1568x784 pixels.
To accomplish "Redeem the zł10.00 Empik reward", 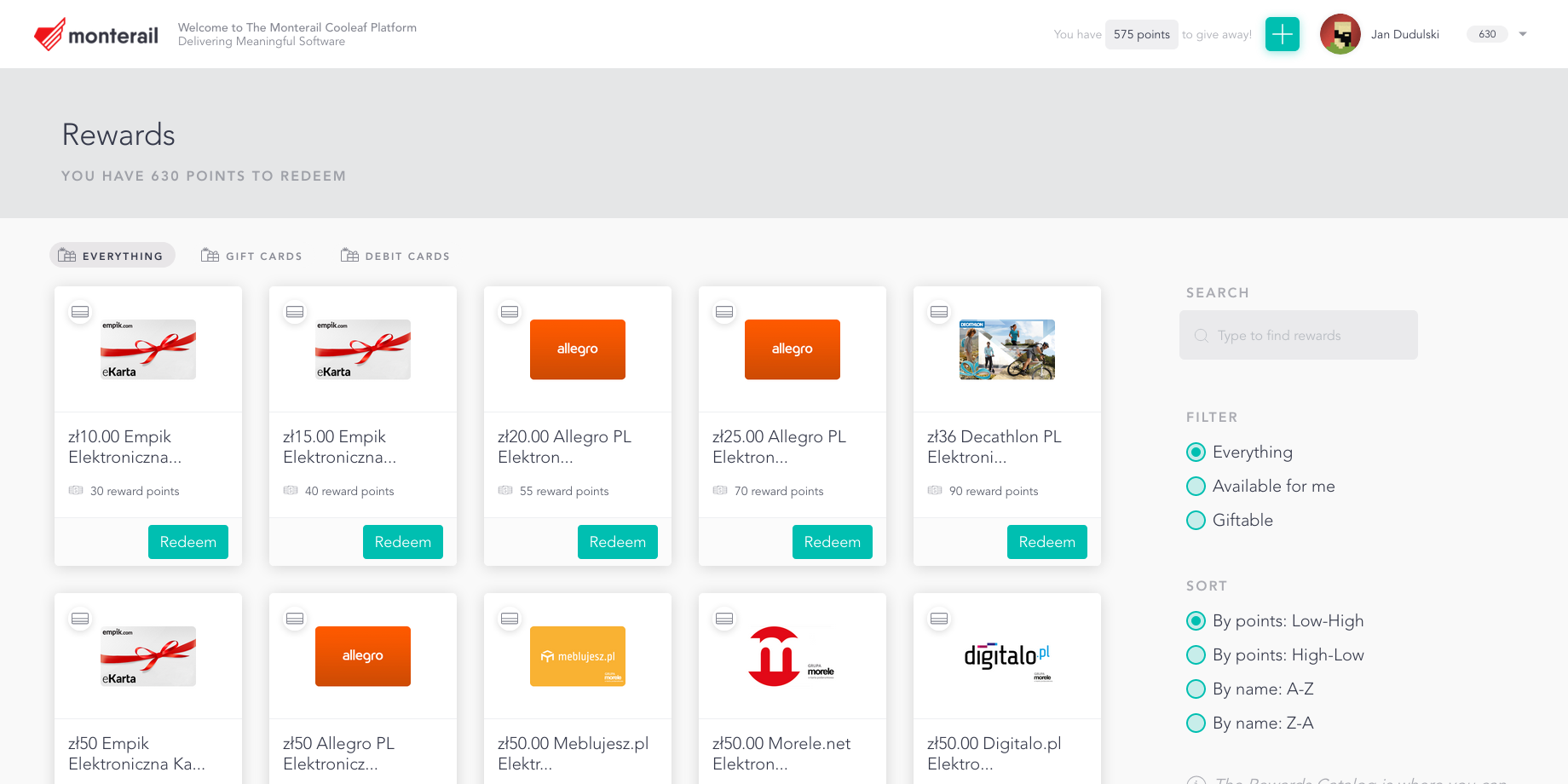I will click(188, 542).
